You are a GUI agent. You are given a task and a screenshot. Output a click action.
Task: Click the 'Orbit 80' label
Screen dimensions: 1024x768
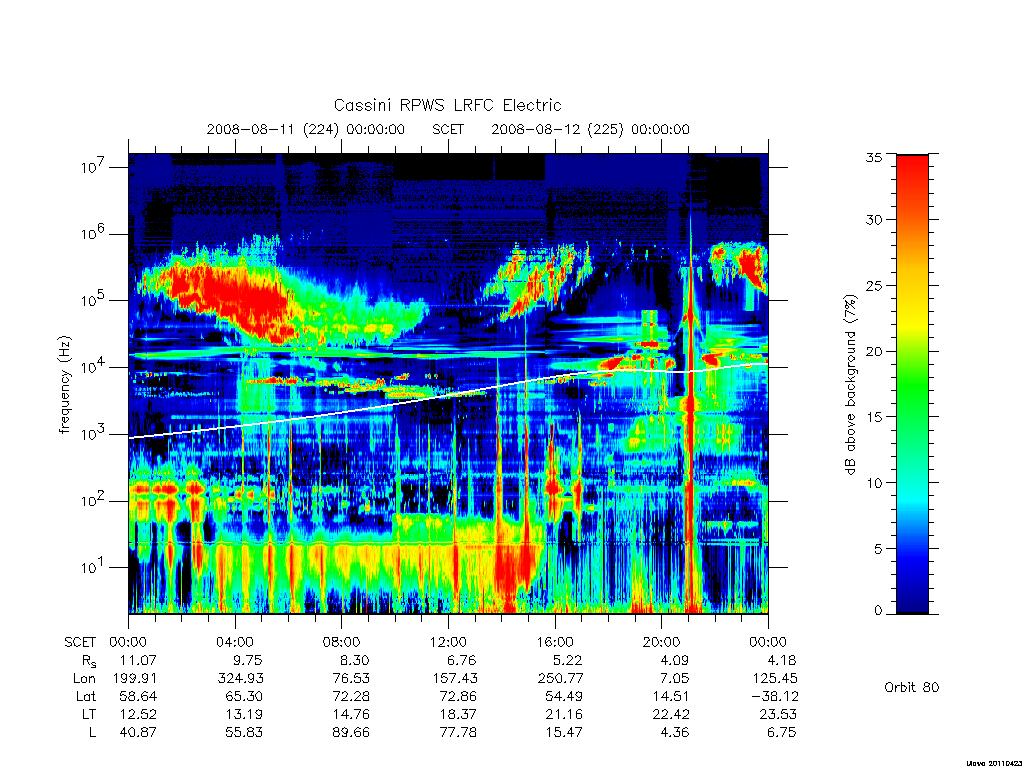912,687
